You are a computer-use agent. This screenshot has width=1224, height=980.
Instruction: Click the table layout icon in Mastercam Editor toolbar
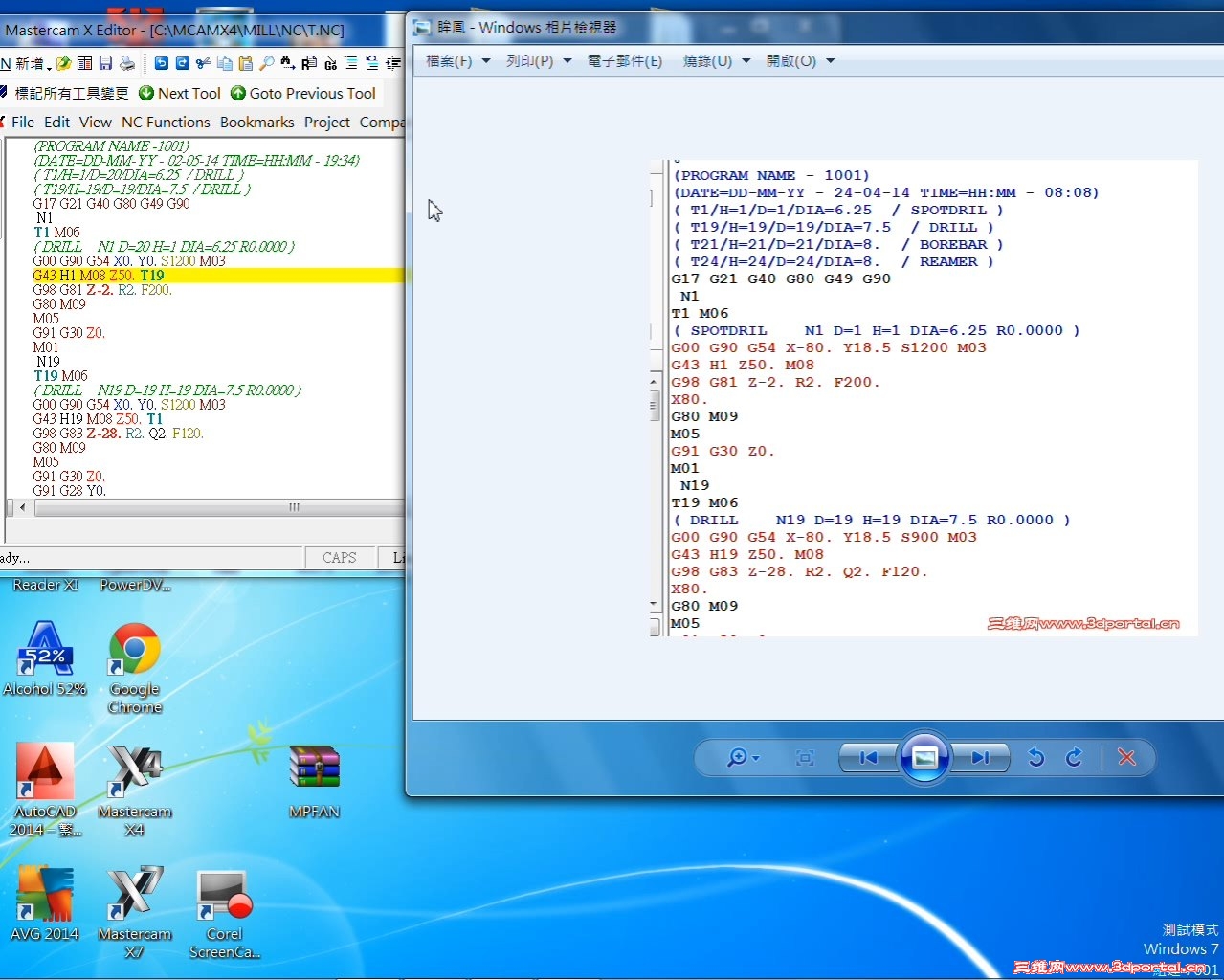(x=84, y=63)
